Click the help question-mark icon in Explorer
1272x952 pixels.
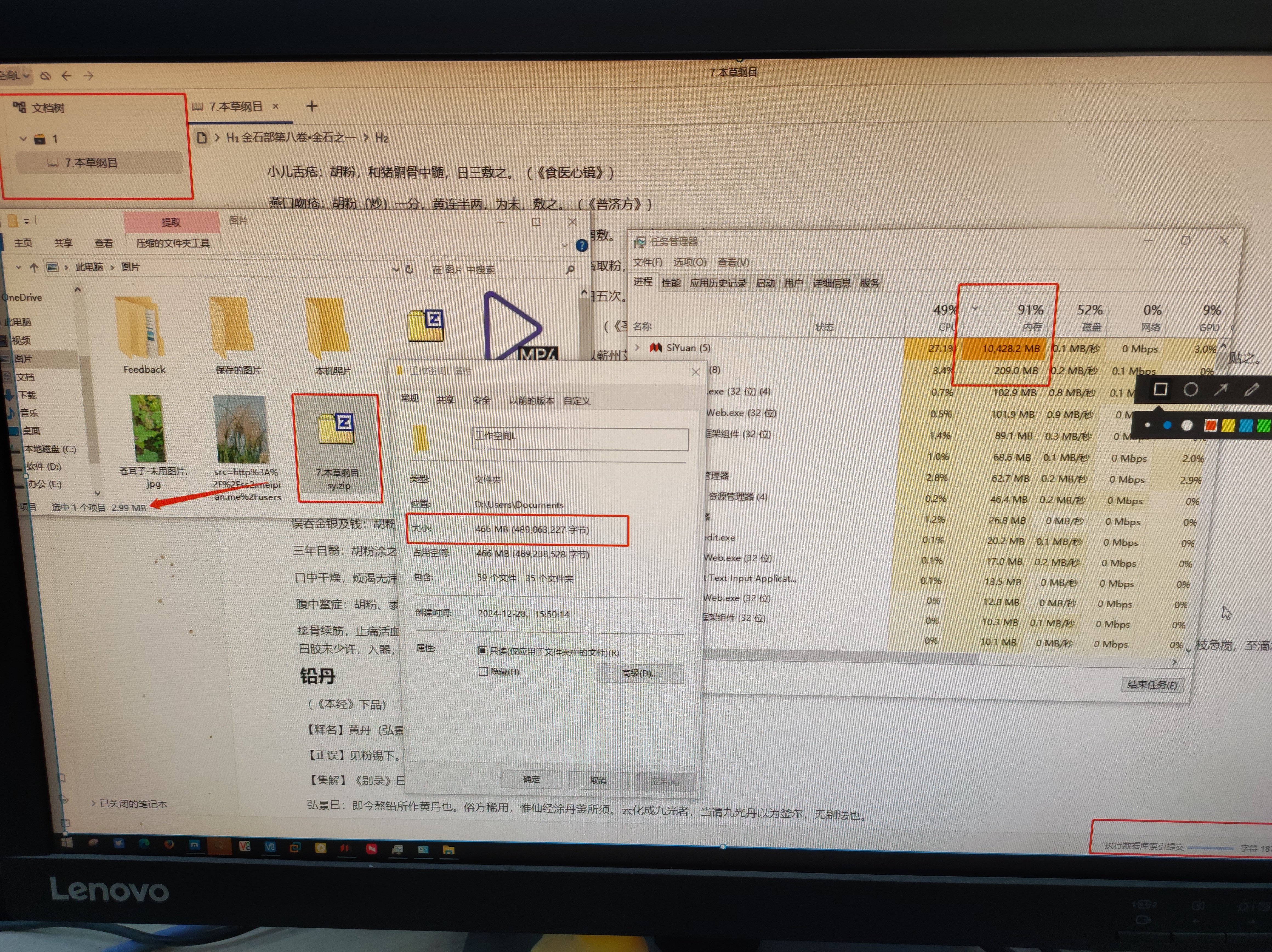point(582,246)
